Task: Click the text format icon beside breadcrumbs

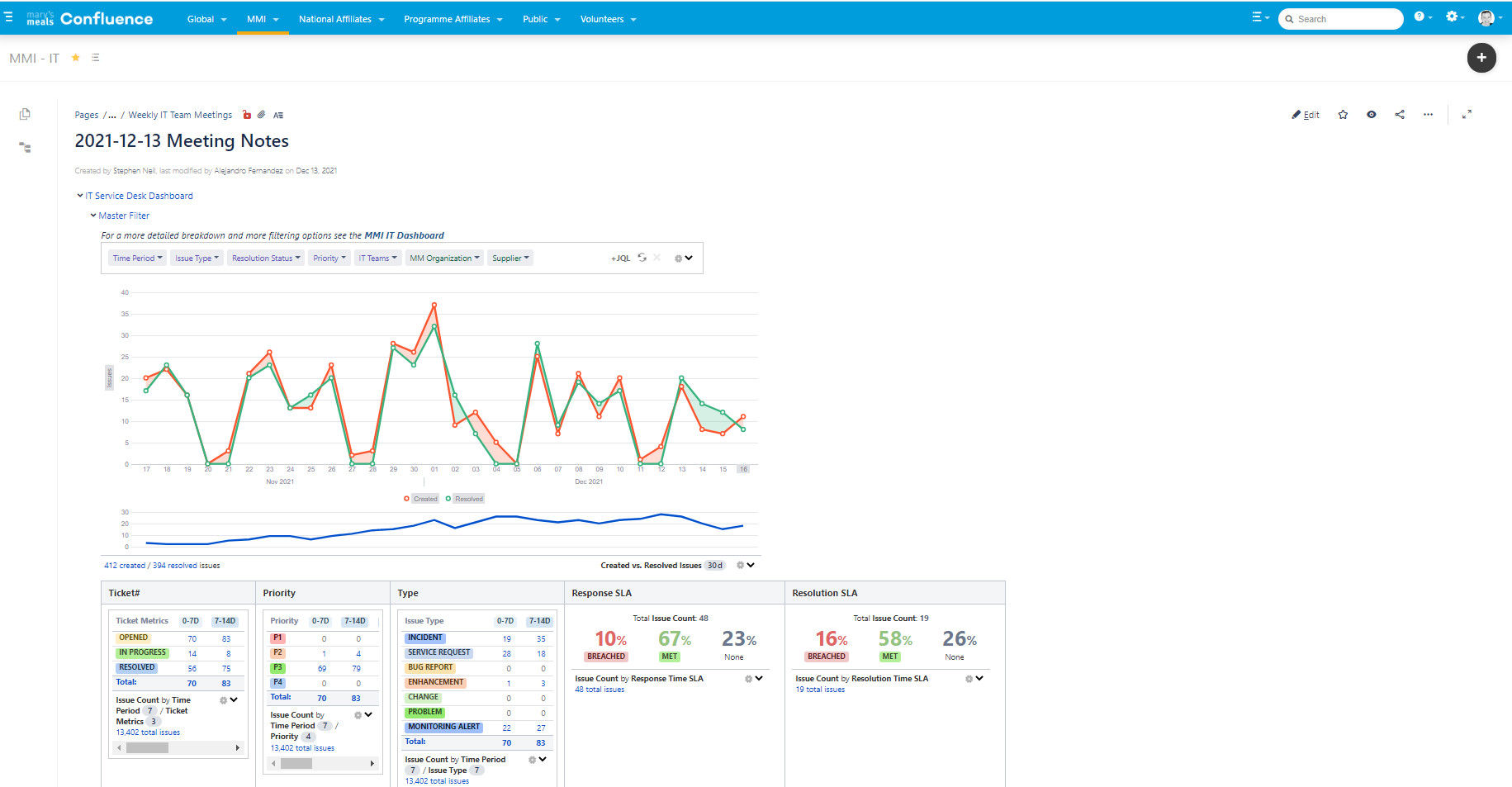Action: (278, 115)
